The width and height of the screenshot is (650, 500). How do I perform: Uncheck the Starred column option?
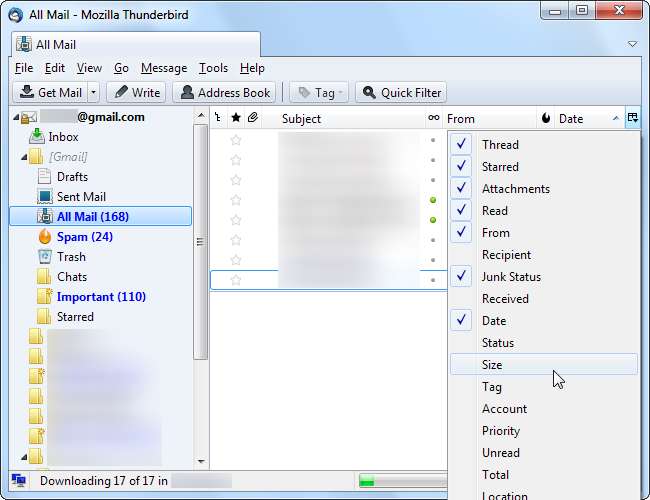point(544,166)
